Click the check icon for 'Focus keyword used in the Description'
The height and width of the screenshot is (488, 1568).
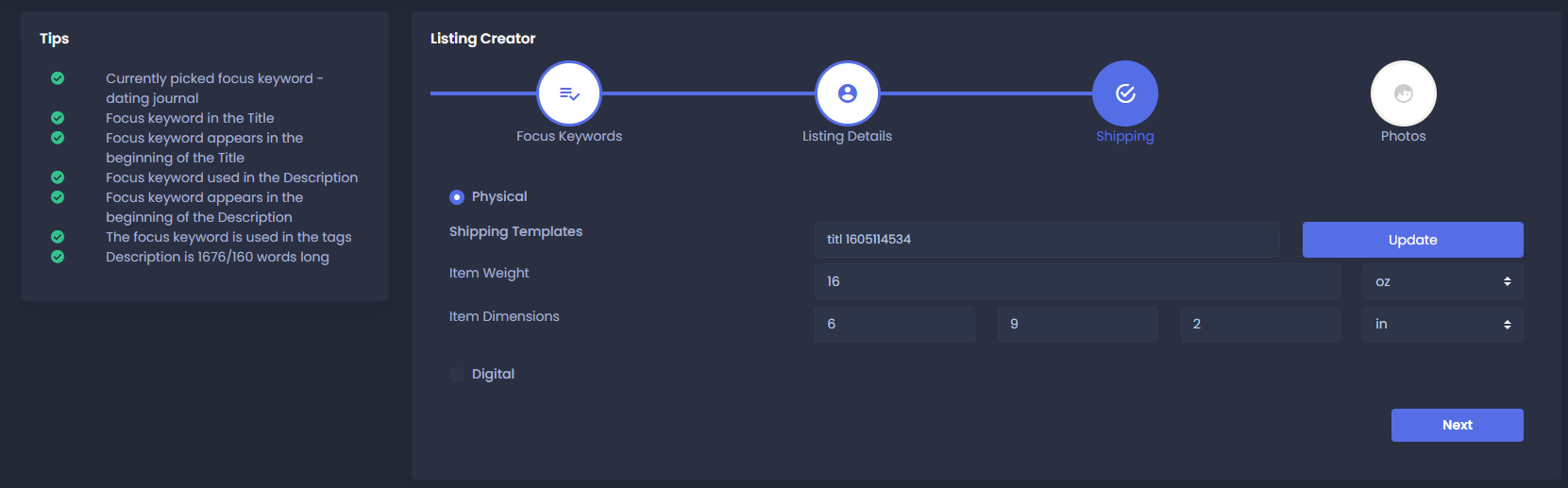click(58, 177)
